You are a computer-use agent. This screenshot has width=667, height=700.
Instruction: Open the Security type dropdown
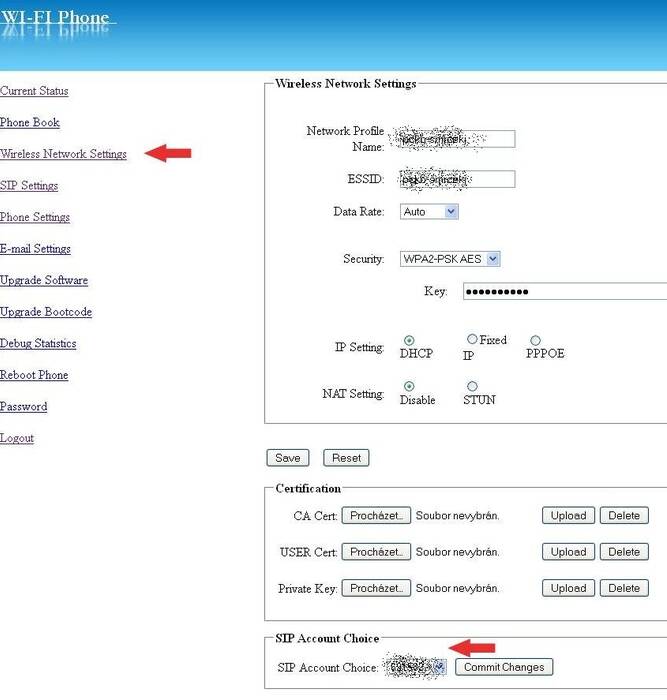449,259
